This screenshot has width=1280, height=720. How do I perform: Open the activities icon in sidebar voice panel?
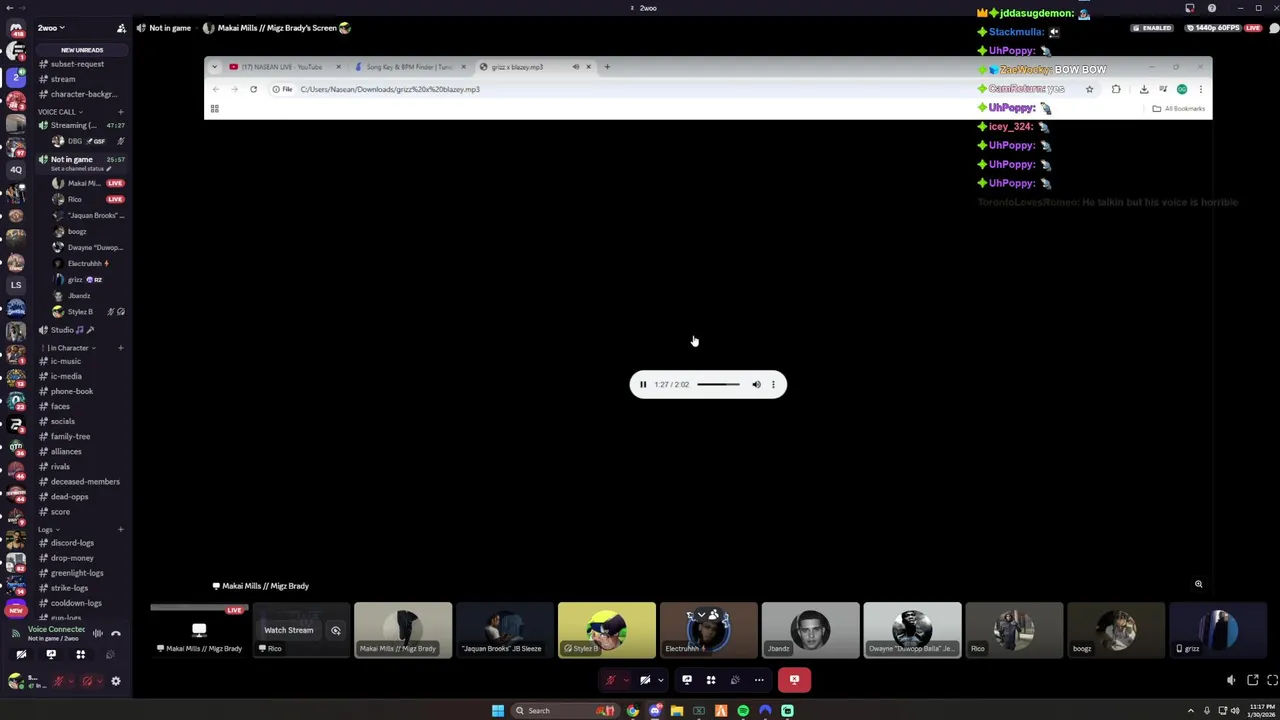point(81,655)
